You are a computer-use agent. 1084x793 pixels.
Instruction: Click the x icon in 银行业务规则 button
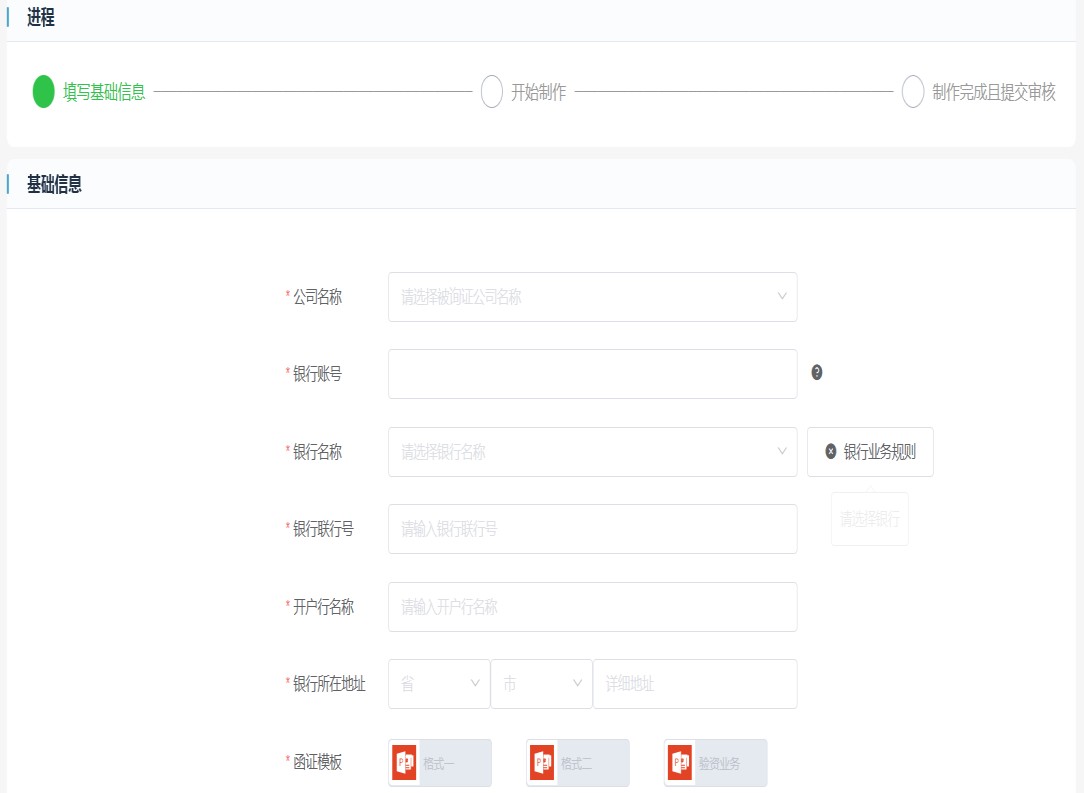coord(830,452)
